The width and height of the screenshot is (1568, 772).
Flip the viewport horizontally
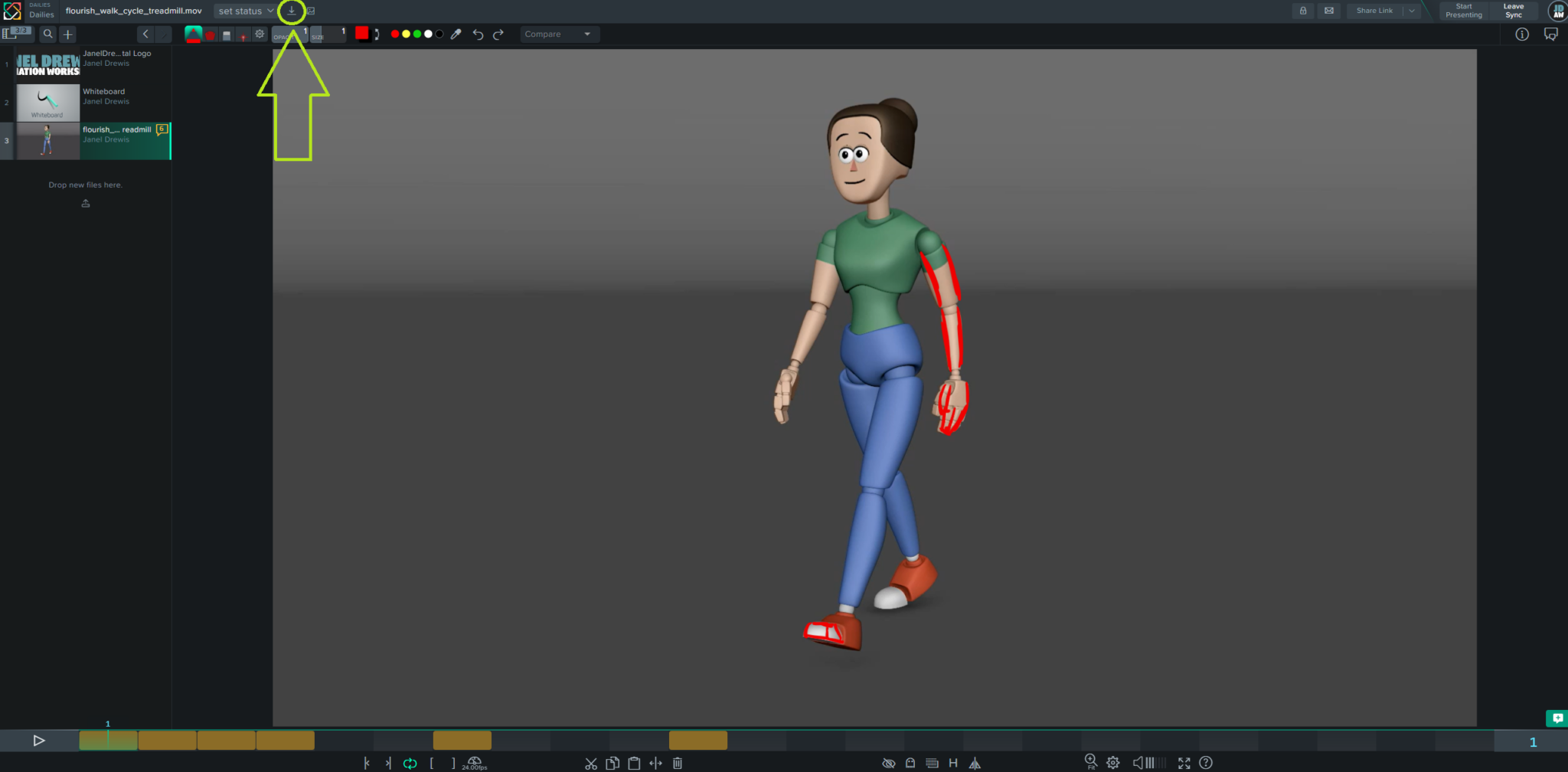coord(975,763)
